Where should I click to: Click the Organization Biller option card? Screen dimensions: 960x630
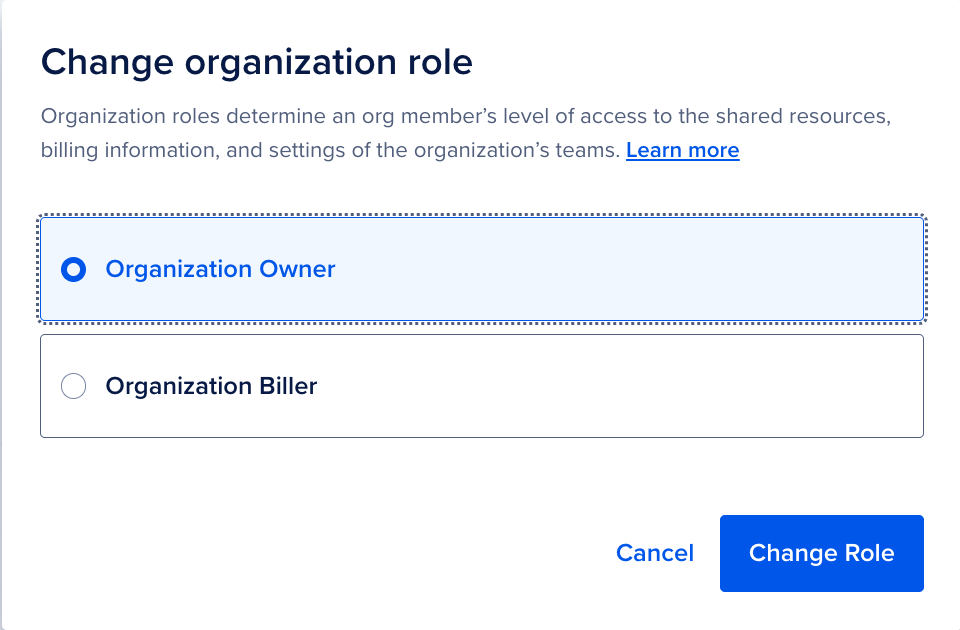pyautogui.click(x=481, y=386)
